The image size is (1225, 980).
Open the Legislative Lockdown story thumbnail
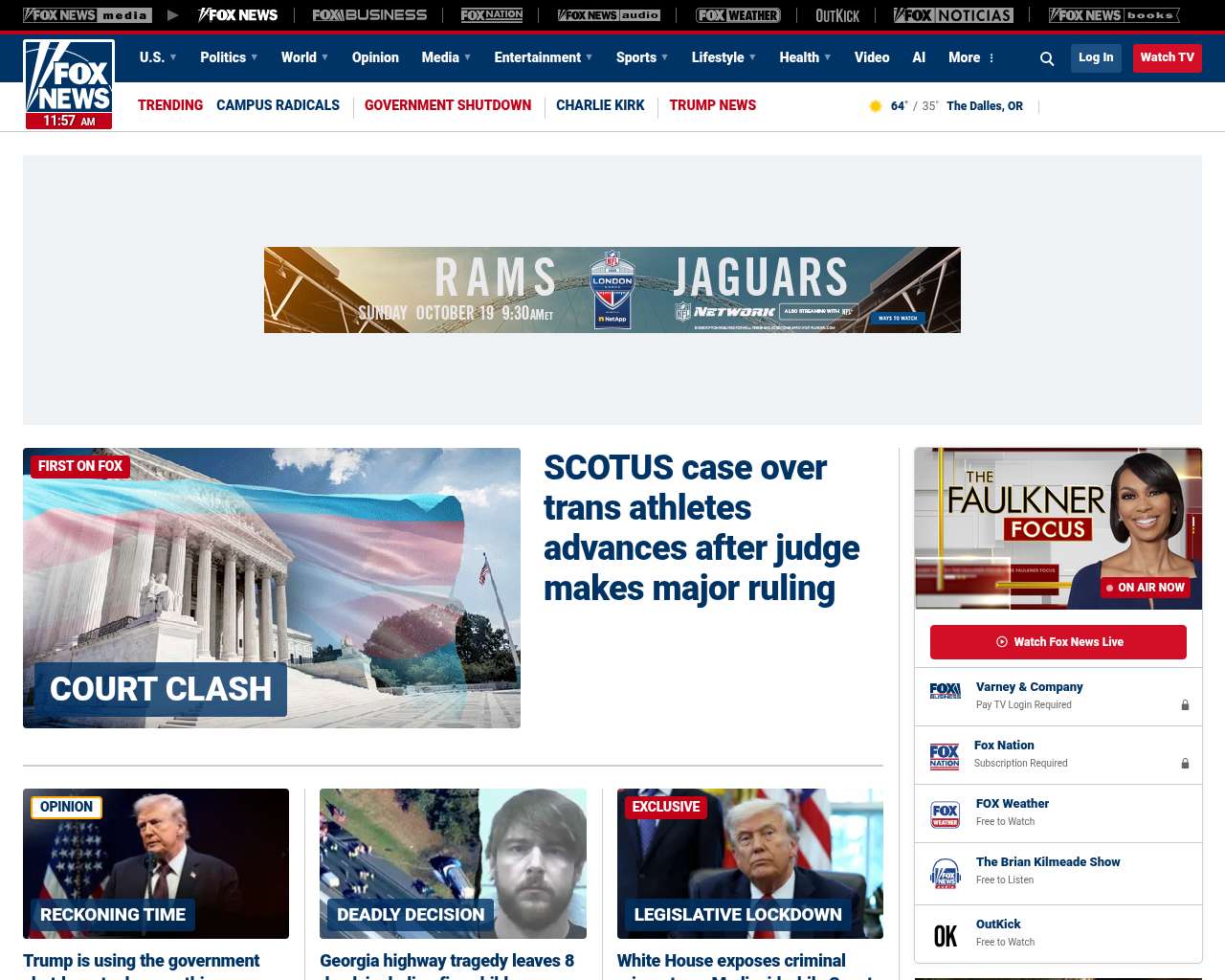coord(750,863)
